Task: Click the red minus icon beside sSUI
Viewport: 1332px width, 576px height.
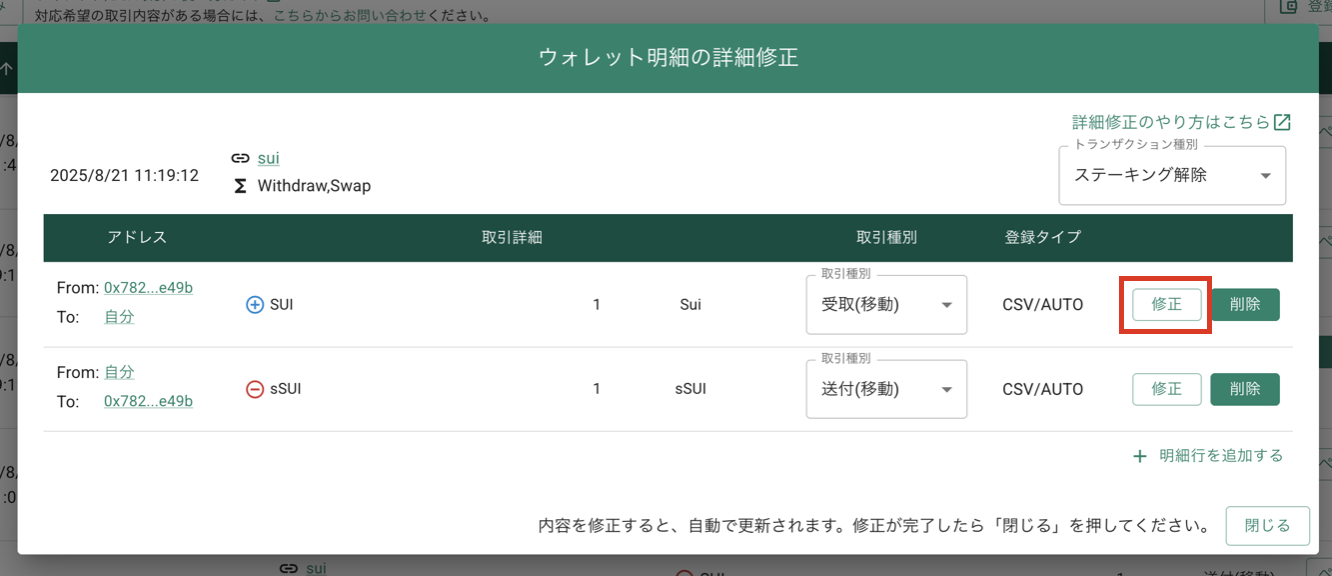Action: [255, 389]
